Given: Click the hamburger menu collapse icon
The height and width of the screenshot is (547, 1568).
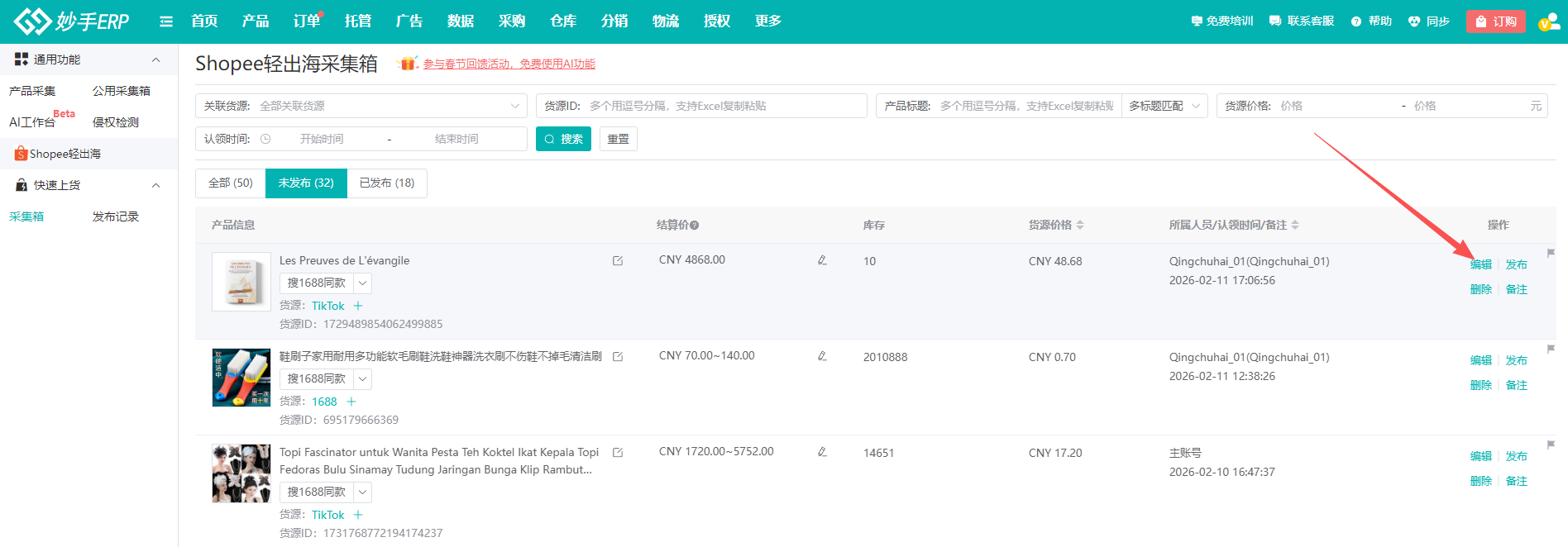Looking at the screenshot, I should pos(166,21).
